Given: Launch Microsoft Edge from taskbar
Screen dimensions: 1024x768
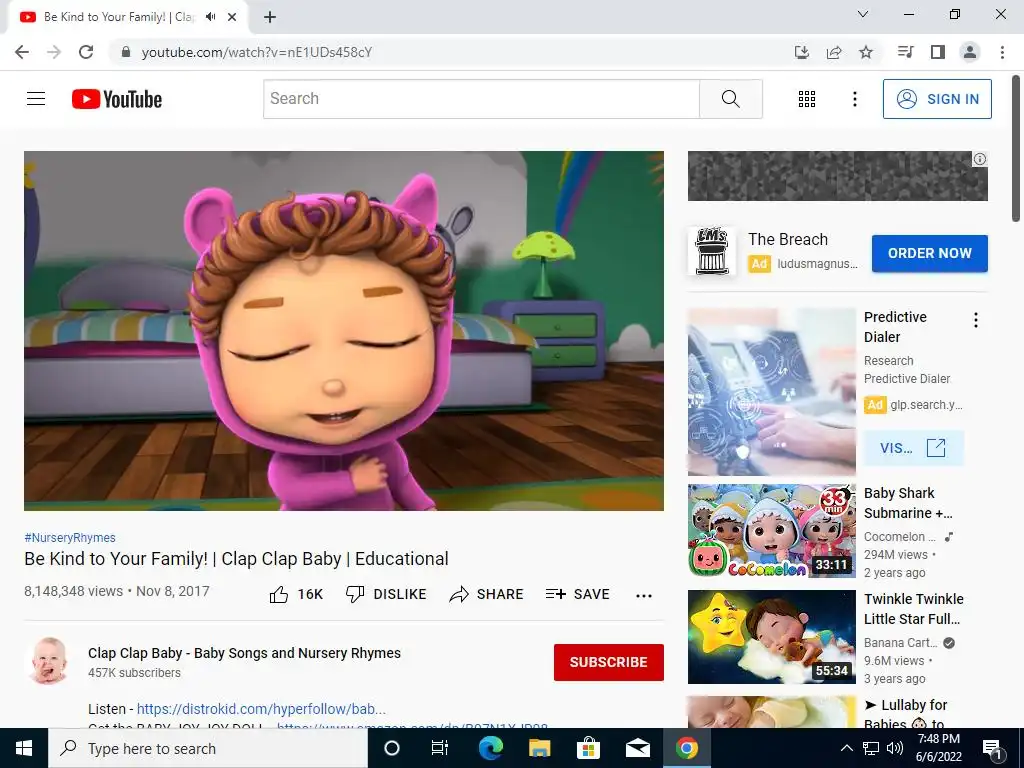Looking at the screenshot, I should [x=490, y=748].
